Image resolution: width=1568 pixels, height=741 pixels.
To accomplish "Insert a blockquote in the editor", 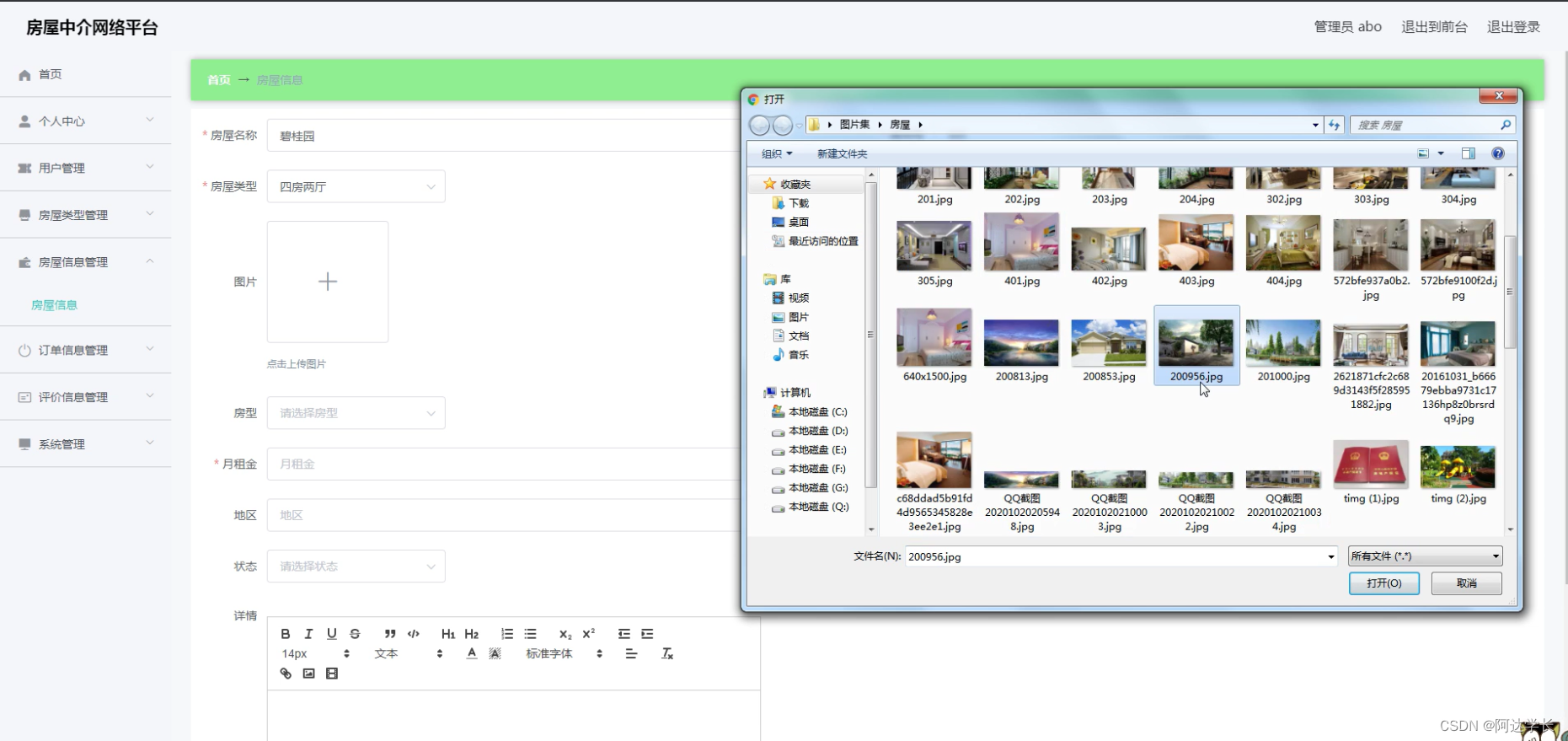I will tap(390, 634).
